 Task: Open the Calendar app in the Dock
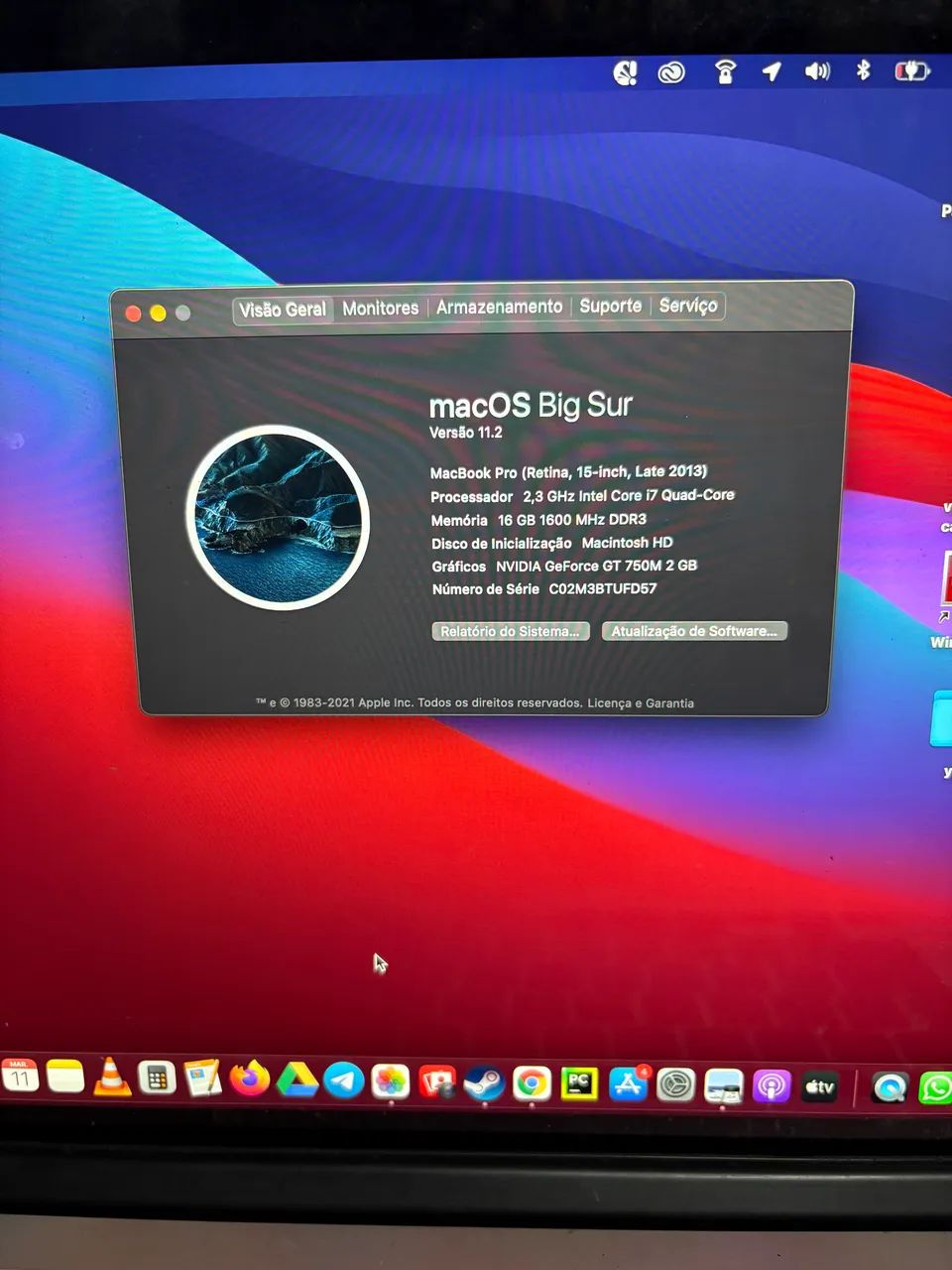click(19, 1076)
